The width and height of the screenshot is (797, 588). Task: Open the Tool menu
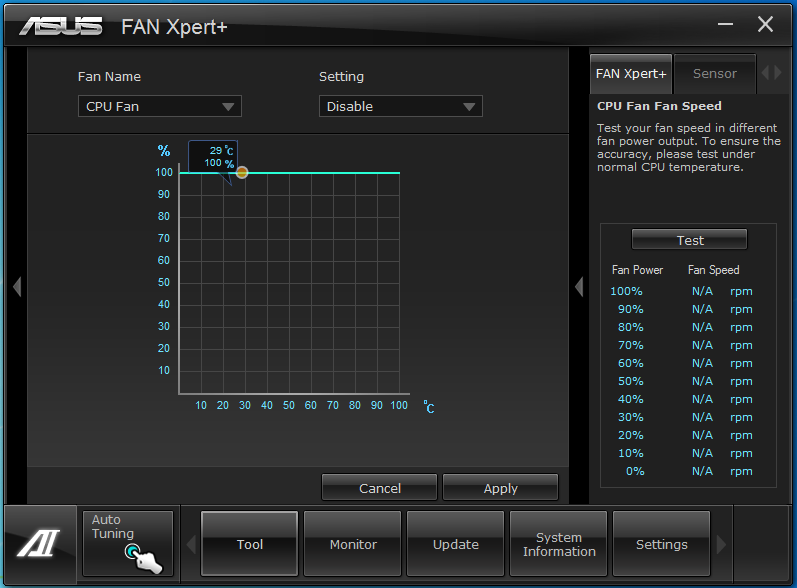pos(250,544)
